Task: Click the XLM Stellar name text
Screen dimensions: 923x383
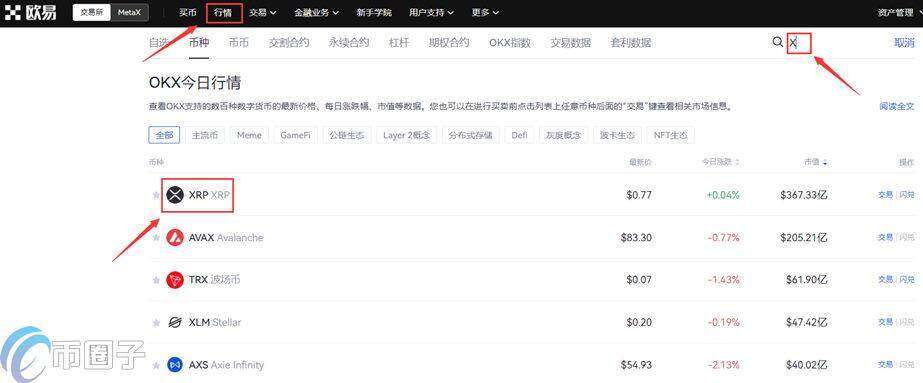Action: [x=215, y=322]
